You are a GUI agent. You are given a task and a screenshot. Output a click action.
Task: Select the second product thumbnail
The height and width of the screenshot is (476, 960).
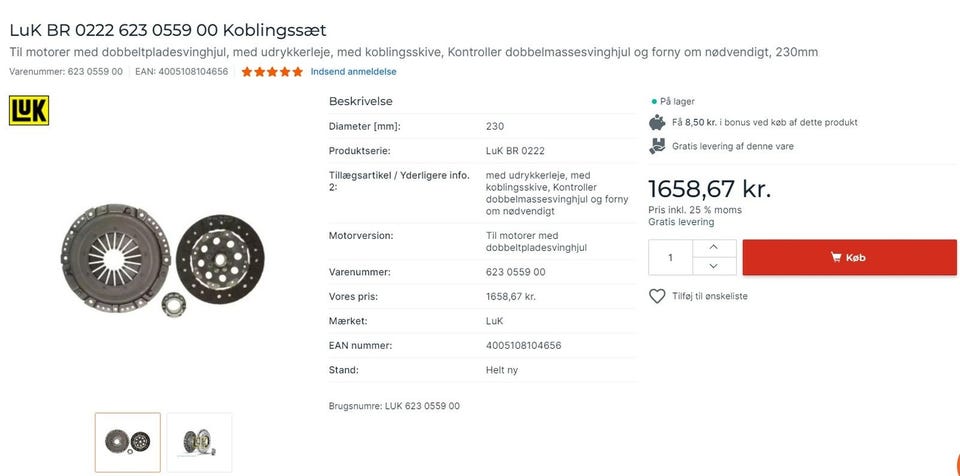(199, 442)
